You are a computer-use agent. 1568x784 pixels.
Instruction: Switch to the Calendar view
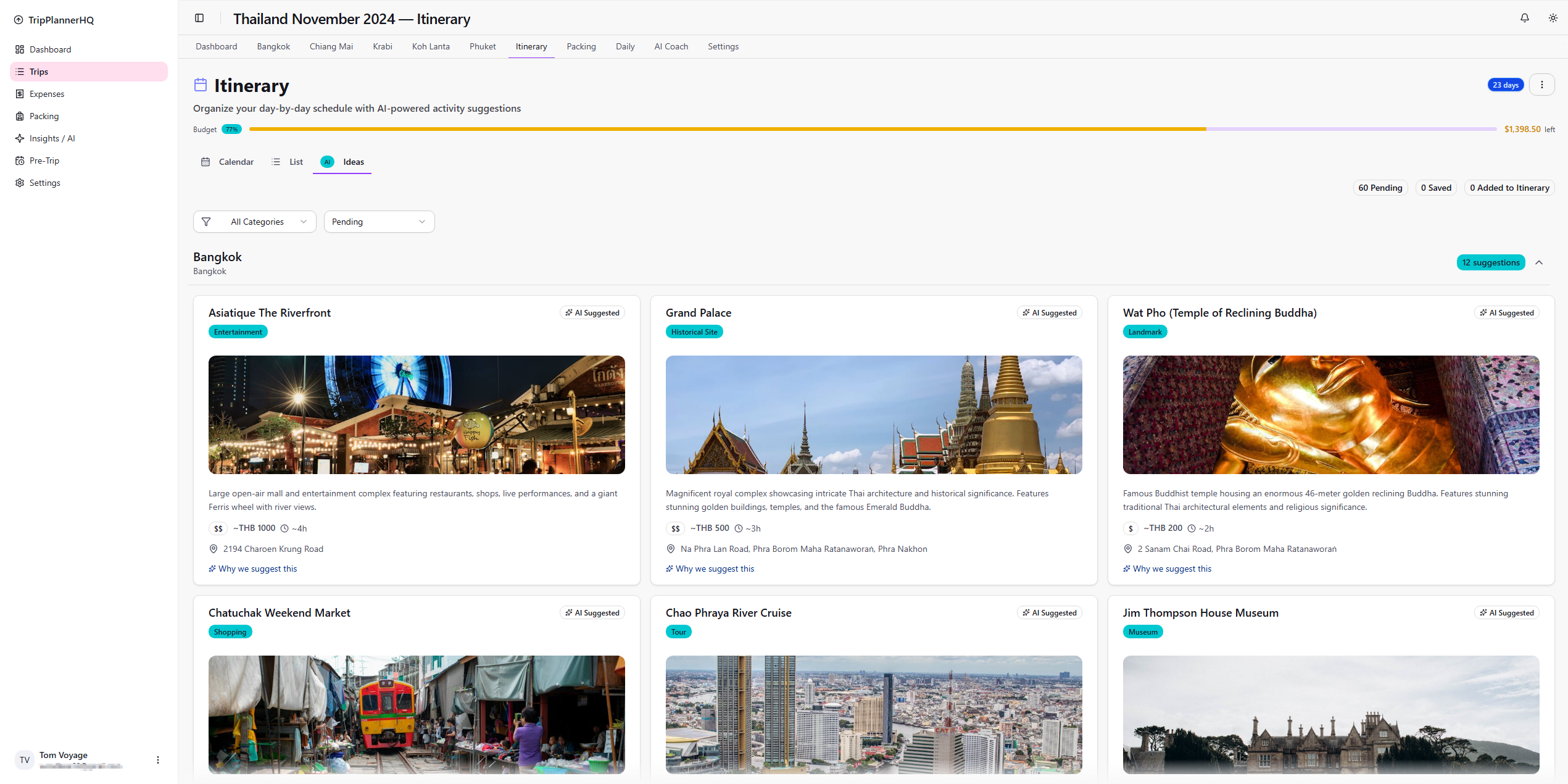tap(227, 162)
